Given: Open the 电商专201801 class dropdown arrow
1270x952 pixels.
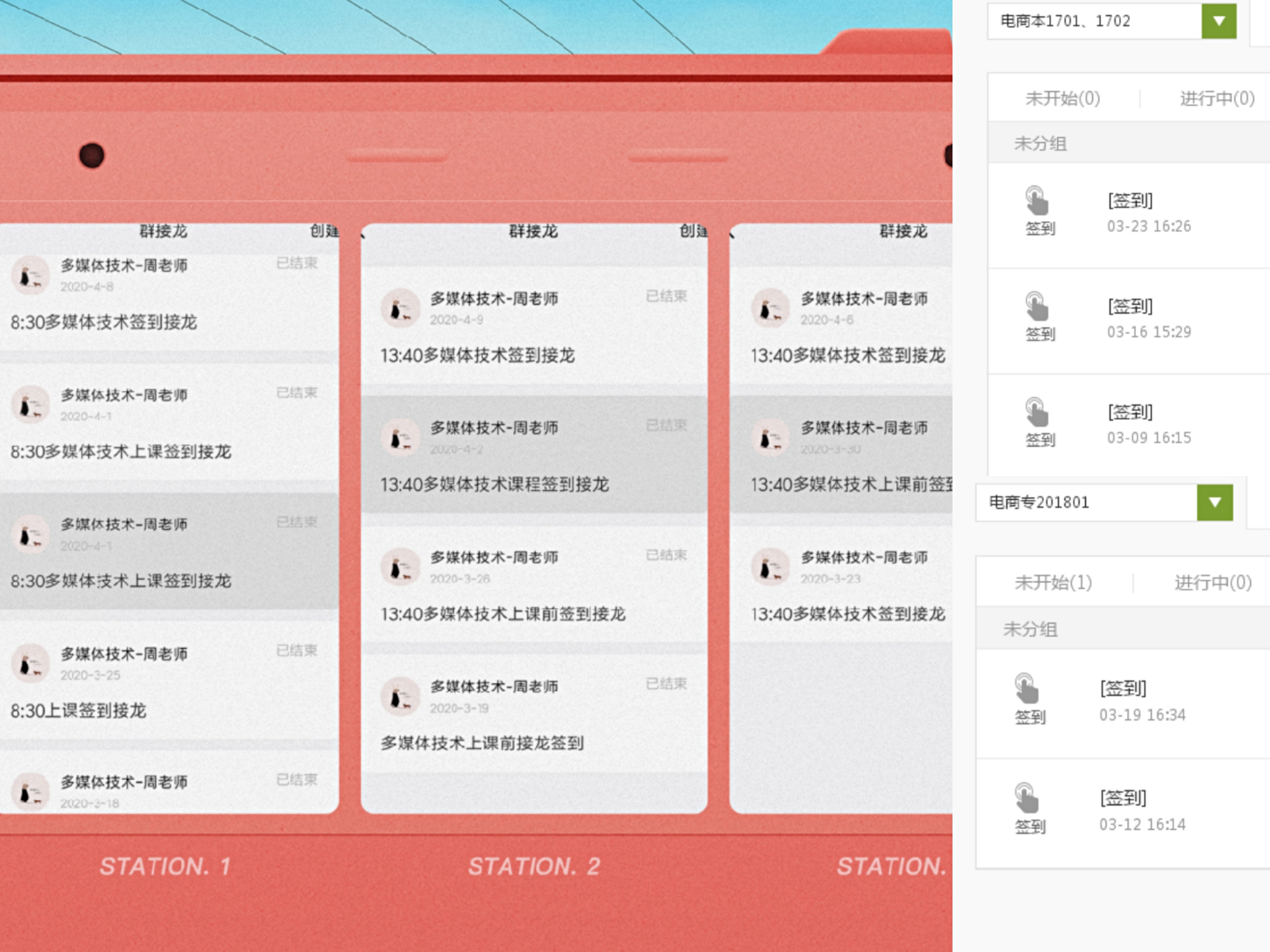Looking at the screenshot, I should tap(1214, 502).
